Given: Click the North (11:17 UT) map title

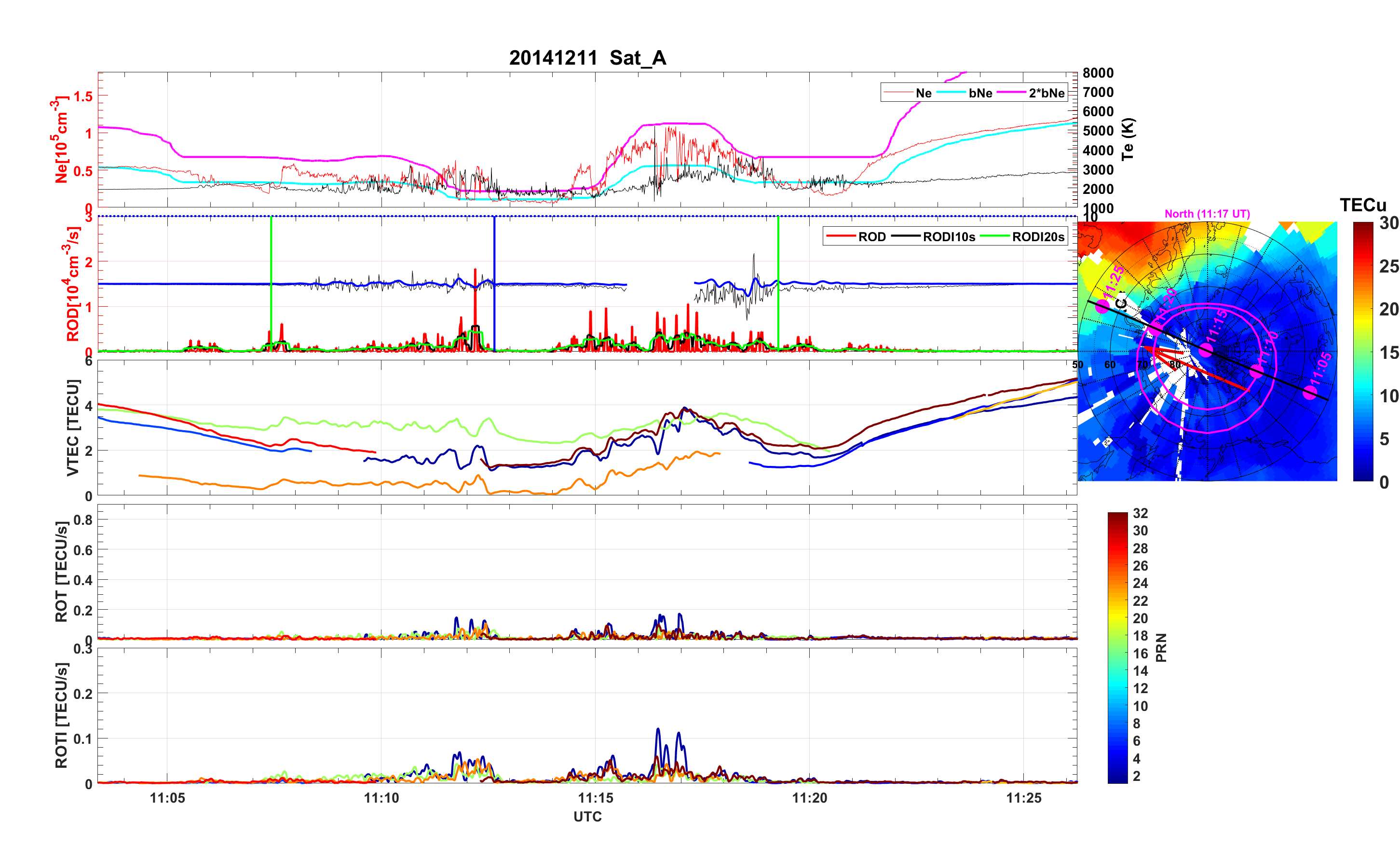Looking at the screenshot, I should [x=1207, y=214].
